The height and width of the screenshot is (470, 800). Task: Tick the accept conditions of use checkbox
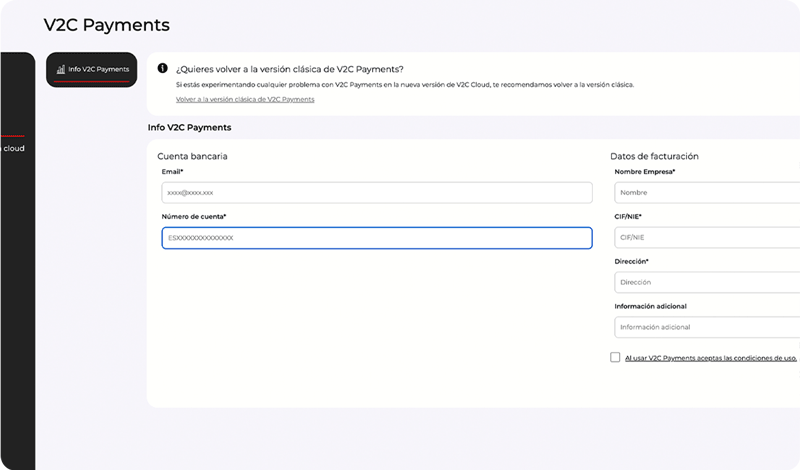615,358
